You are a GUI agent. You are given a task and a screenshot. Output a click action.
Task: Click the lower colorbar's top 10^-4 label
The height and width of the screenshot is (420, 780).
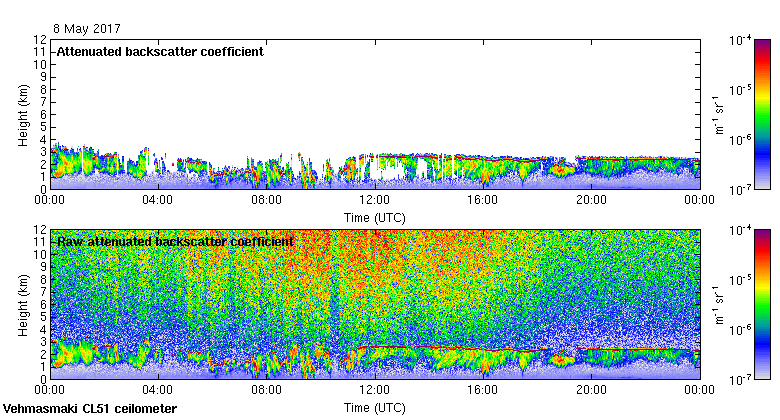tap(740, 230)
